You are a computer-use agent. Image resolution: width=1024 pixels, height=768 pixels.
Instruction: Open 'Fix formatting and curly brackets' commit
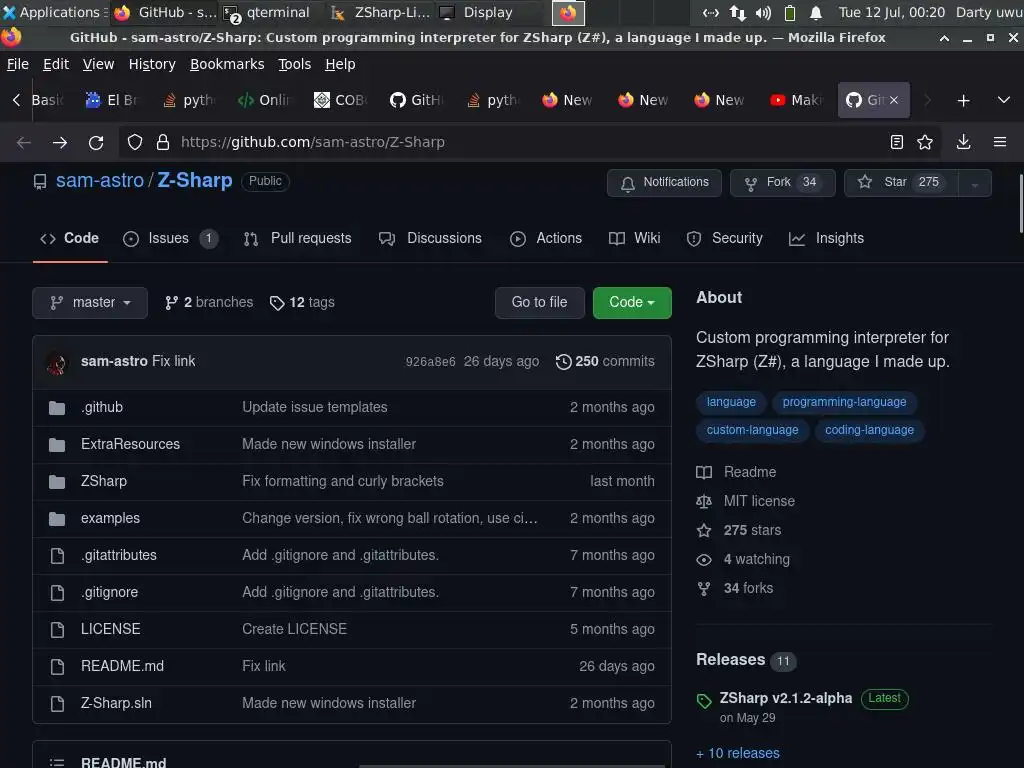[x=343, y=481]
